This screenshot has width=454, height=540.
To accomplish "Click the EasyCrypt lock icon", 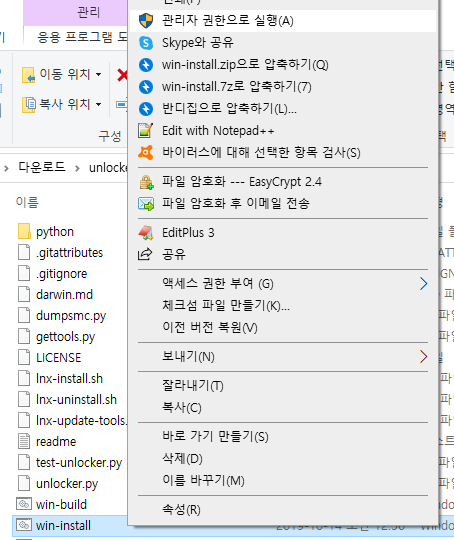I will [146, 182].
